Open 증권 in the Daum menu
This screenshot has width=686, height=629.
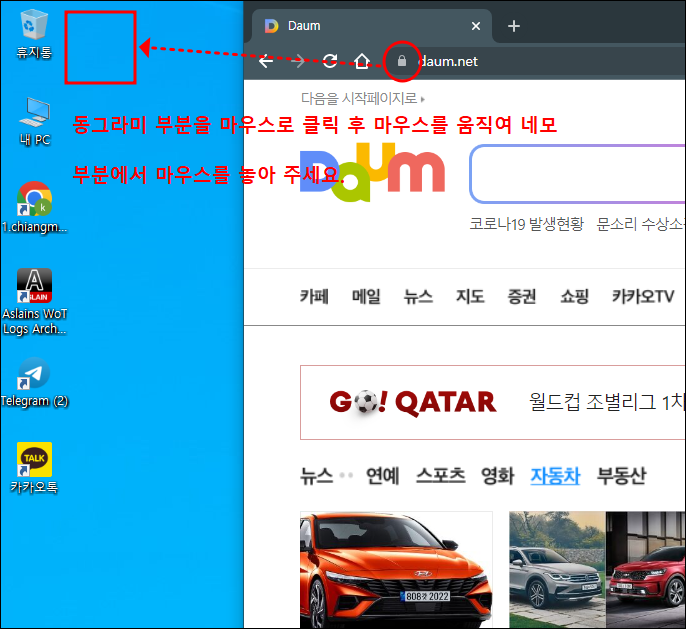click(x=522, y=297)
